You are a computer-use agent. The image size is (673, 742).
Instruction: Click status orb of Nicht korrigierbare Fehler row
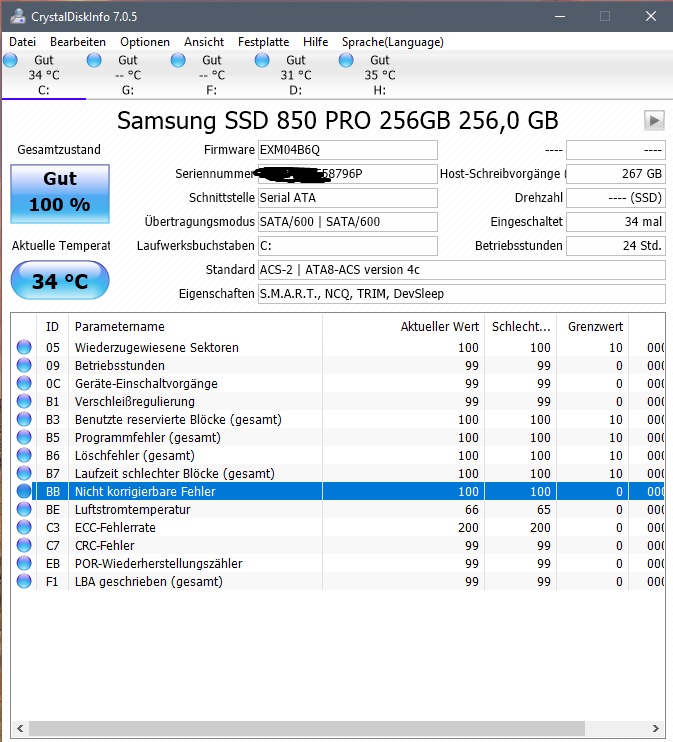24,491
